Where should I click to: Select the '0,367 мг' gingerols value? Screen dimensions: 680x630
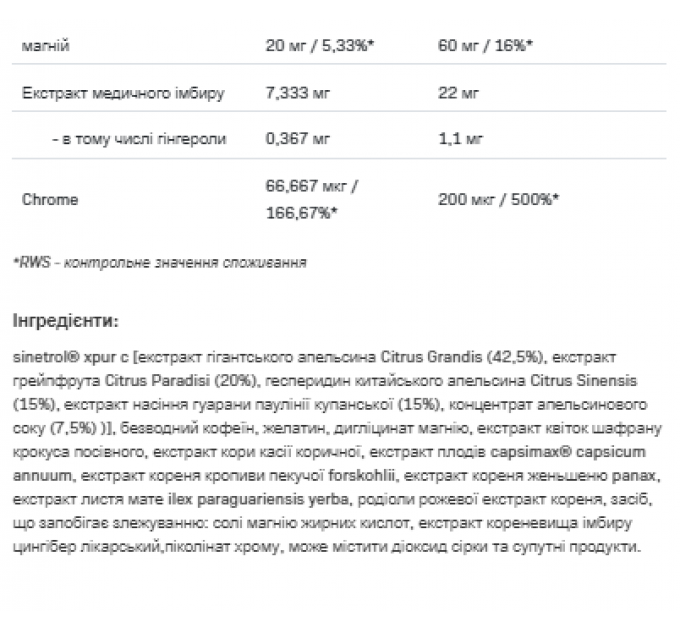coord(298,139)
